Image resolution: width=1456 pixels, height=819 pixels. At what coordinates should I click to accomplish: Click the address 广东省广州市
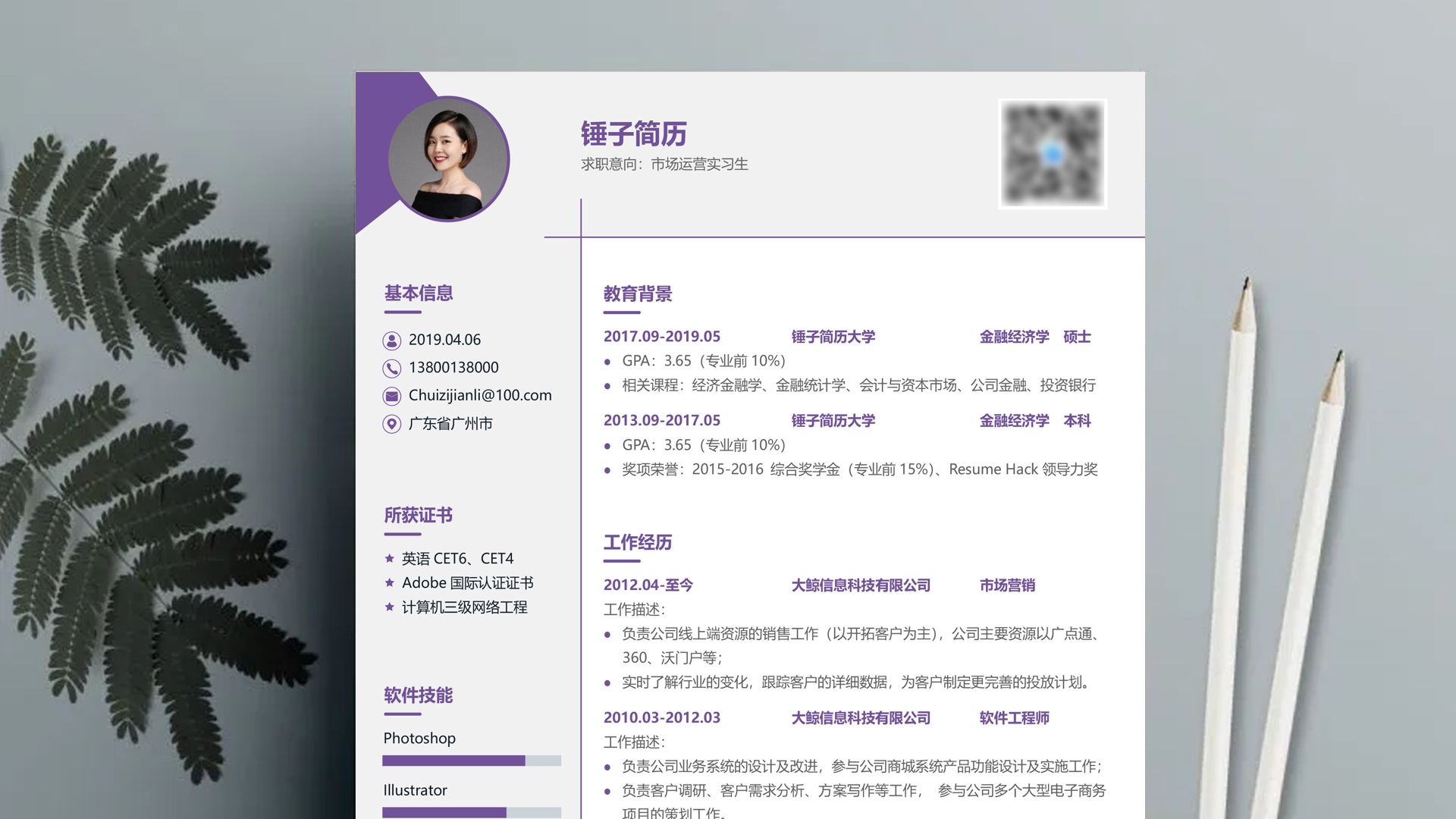point(450,423)
